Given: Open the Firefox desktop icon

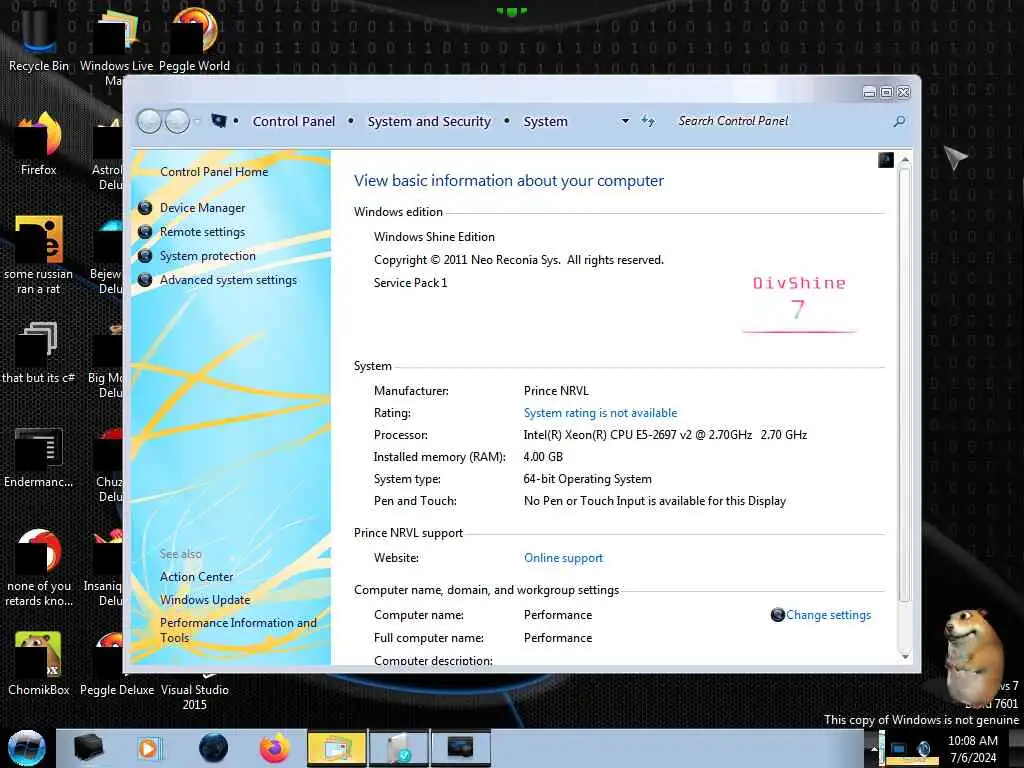Looking at the screenshot, I should [x=39, y=143].
